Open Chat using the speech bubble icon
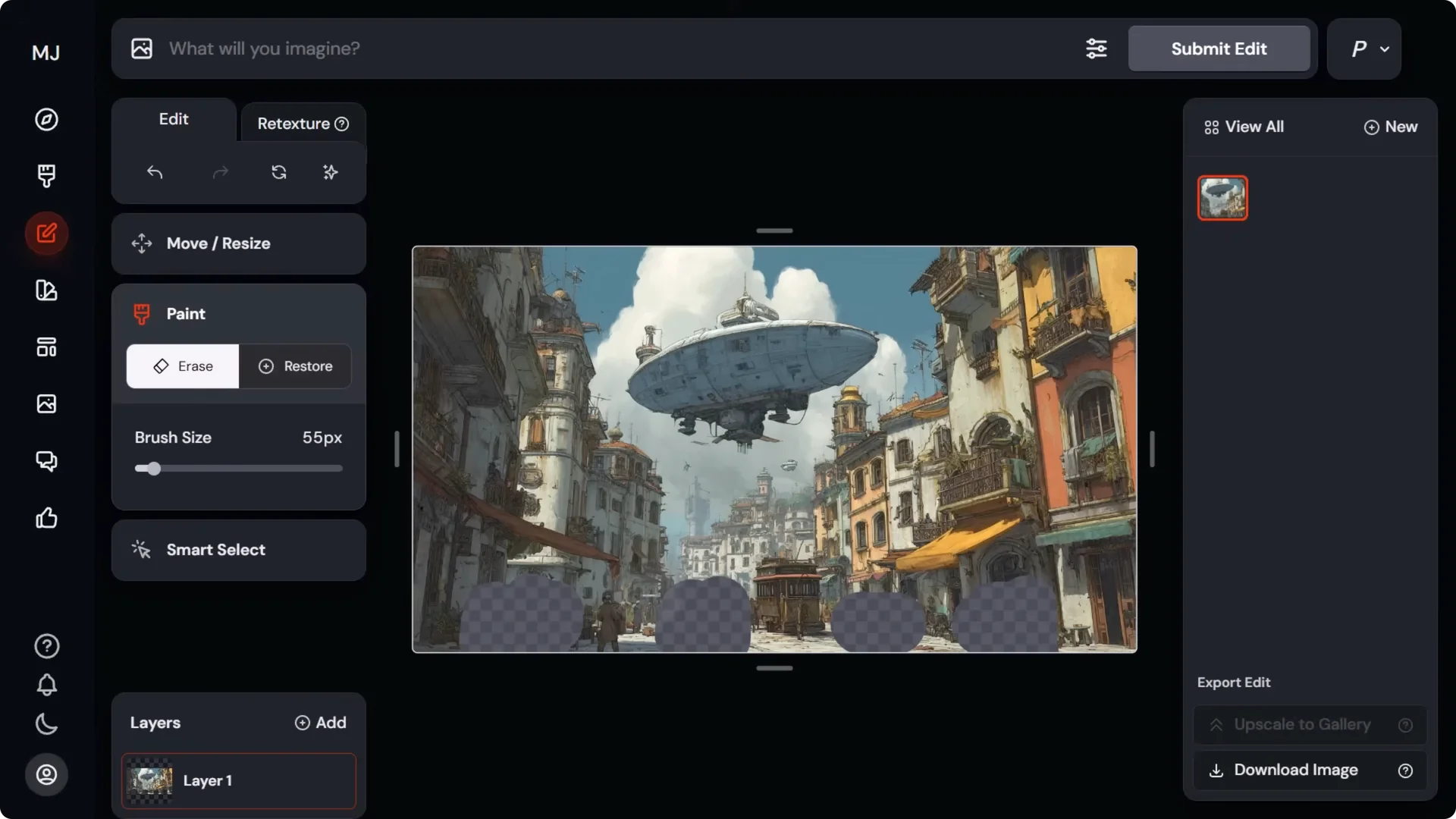The image size is (1456, 819). [46, 460]
